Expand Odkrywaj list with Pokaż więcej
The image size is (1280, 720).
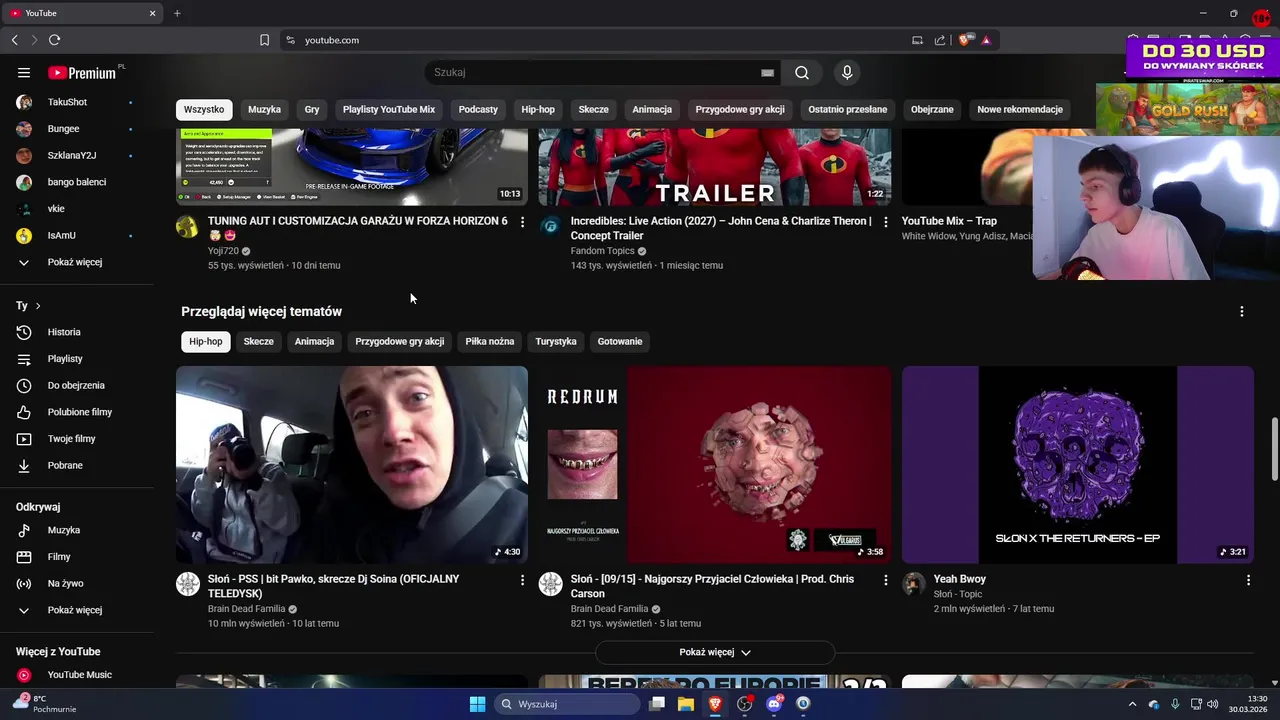click(x=77, y=610)
